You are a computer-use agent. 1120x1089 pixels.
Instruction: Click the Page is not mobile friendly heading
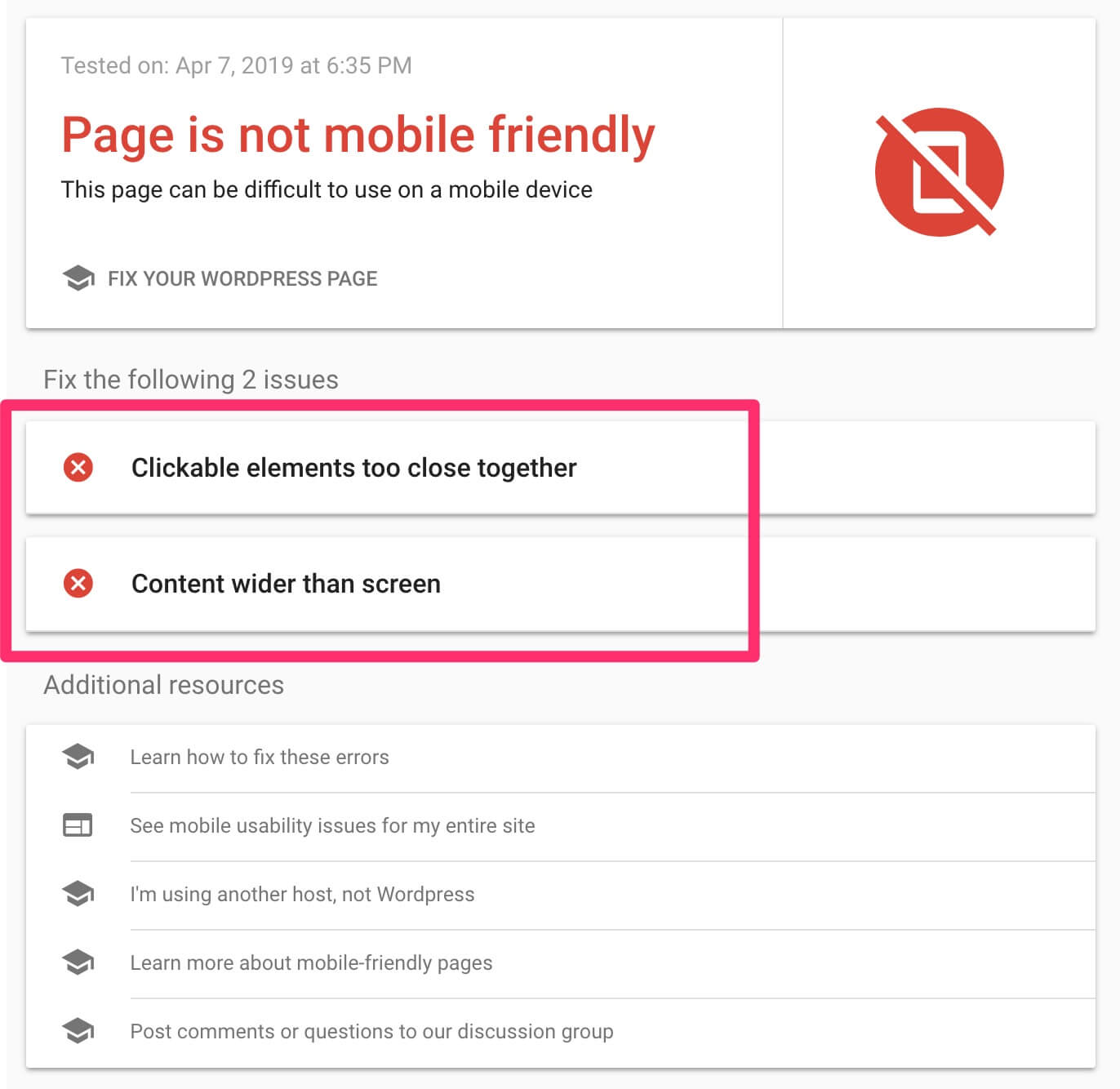(x=358, y=135)
